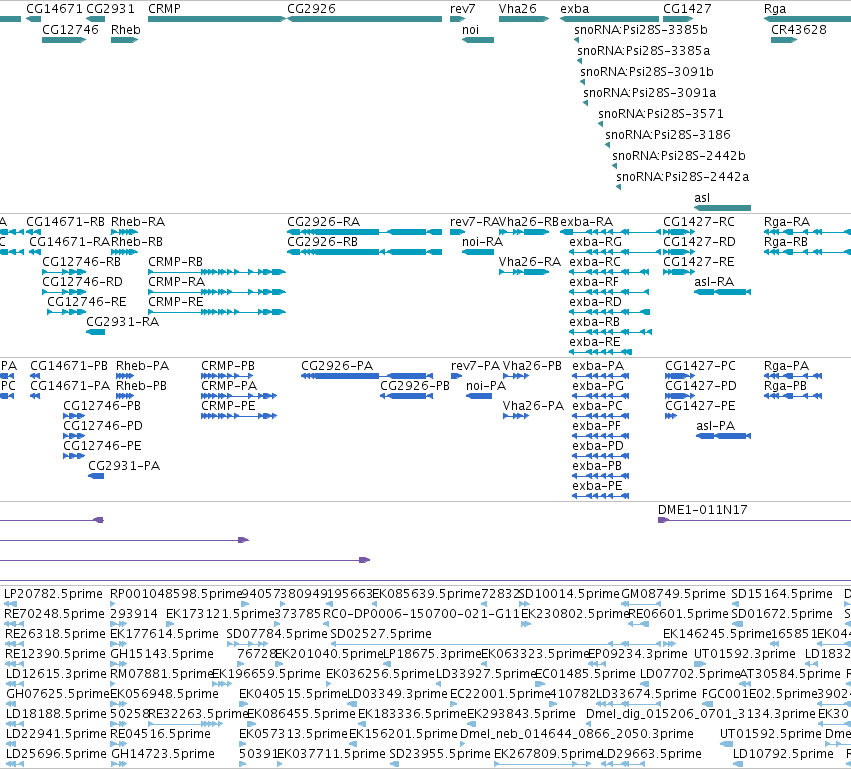
Task: Click the GM08749.5prime EST label
Action: [674, 594]
